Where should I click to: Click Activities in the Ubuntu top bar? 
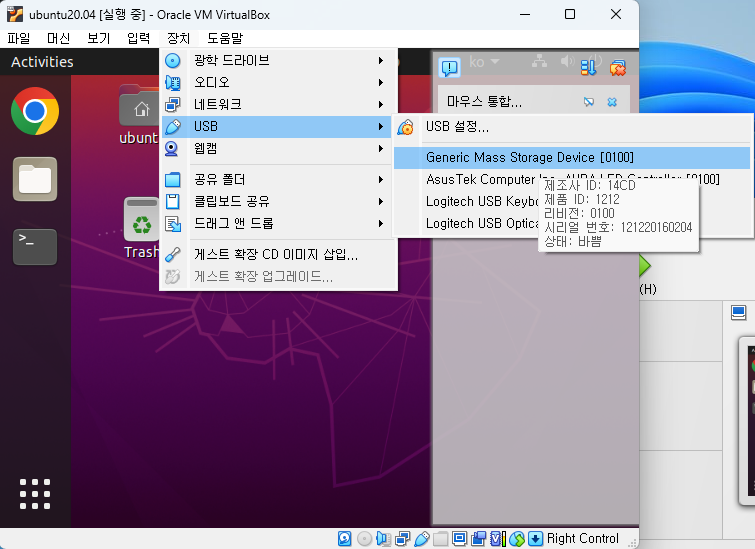[x=42, y=62]
